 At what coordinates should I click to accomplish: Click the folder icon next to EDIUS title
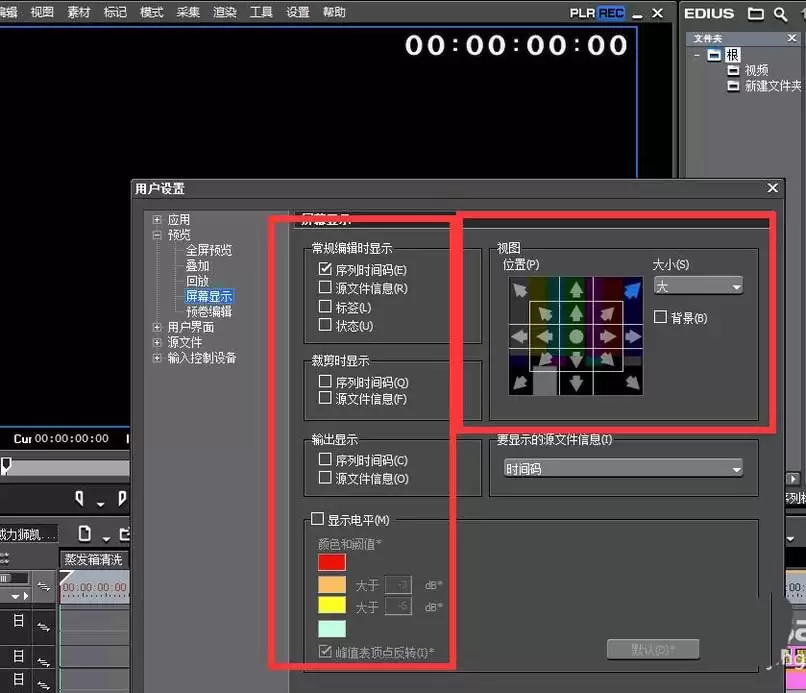pyautogui.click(x=755, y=13)
